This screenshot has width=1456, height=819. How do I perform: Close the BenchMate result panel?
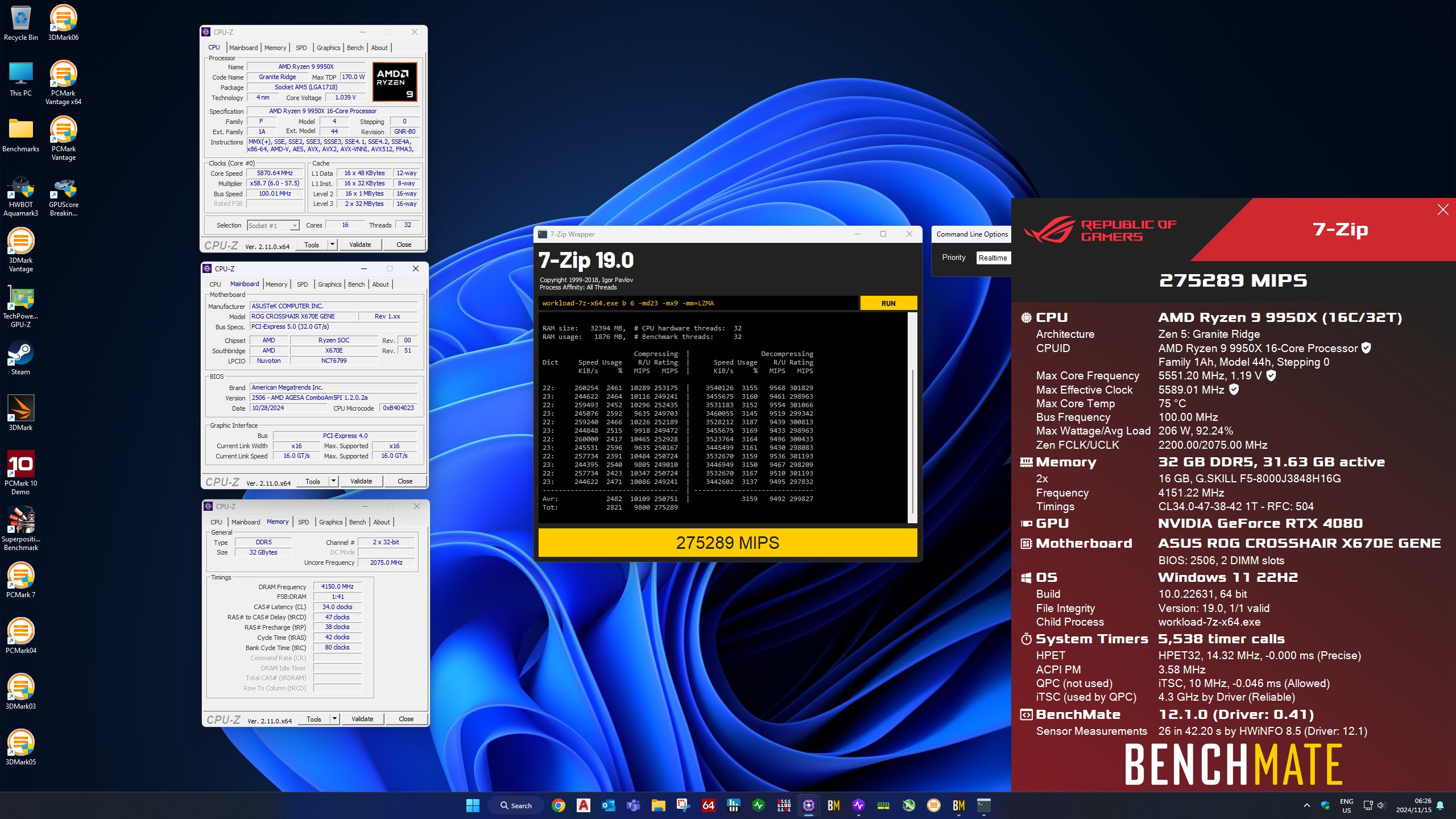pos(1443,210)
